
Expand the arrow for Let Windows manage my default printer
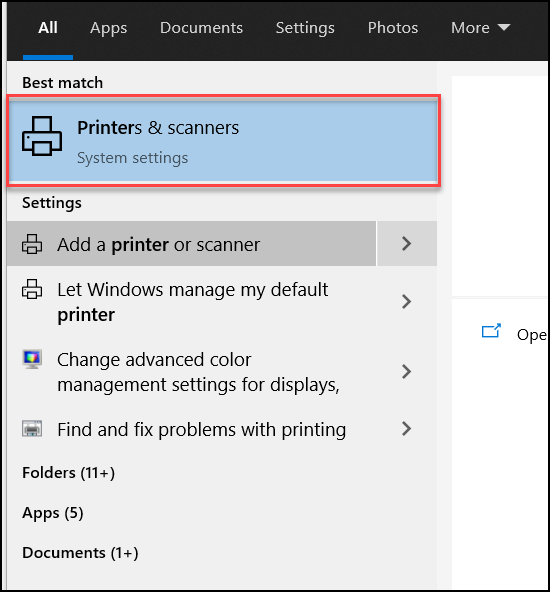point(407,302)
